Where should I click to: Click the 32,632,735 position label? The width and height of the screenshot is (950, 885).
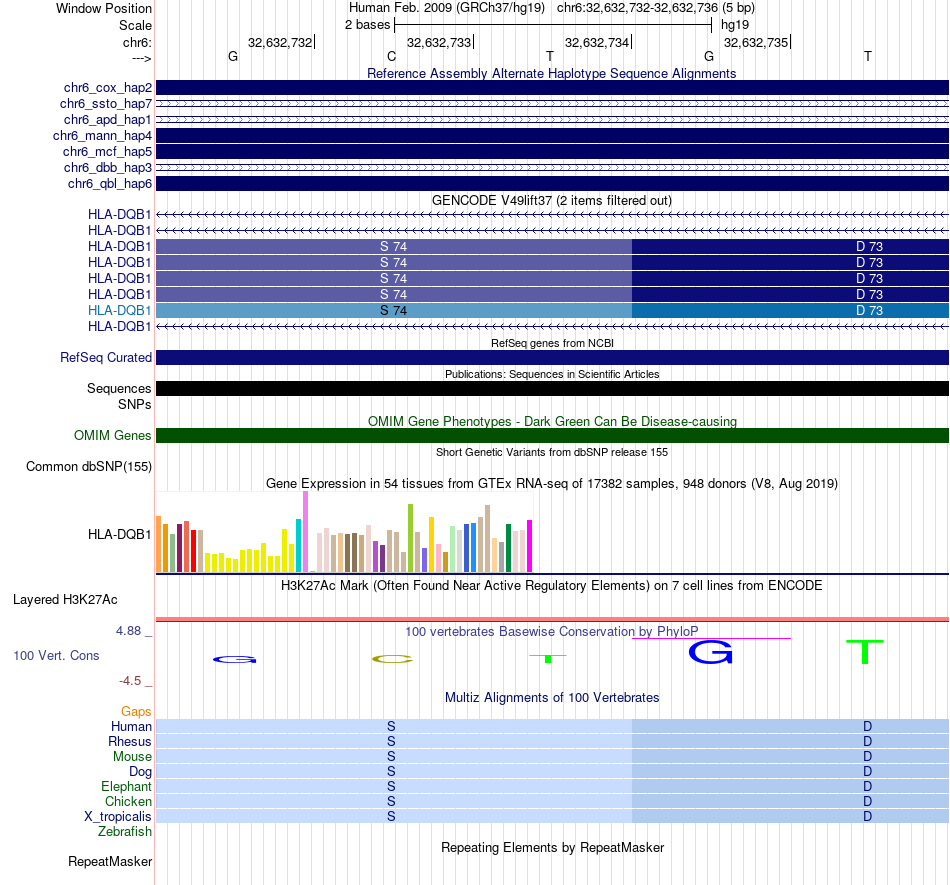tap(756, 42)
